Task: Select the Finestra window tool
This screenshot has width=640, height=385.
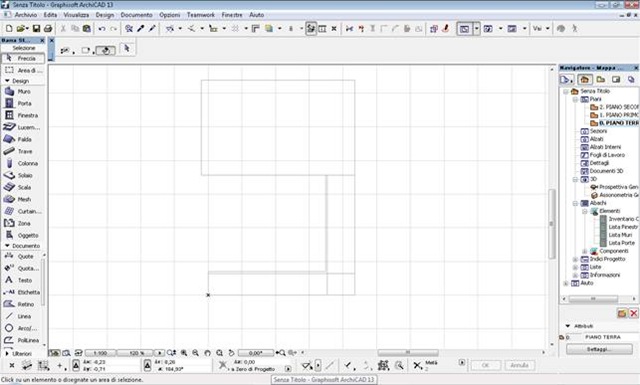Action: click(x=23, y=116)
